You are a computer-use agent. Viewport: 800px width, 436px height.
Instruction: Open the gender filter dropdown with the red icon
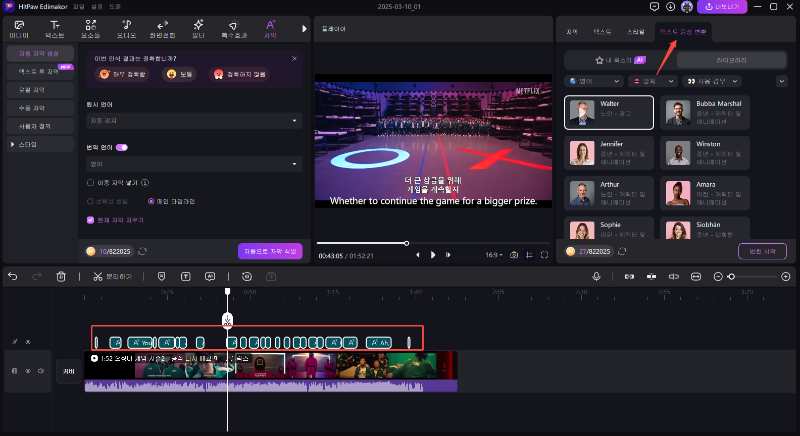tap(653, 82)
